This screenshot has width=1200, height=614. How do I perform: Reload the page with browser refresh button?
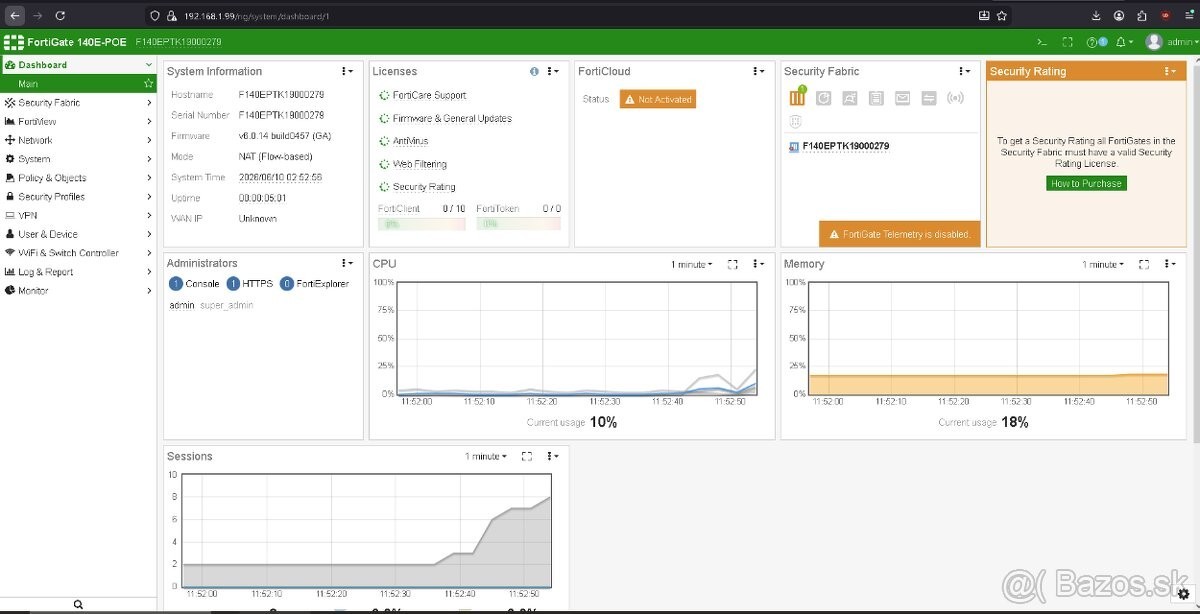[60, 16]
